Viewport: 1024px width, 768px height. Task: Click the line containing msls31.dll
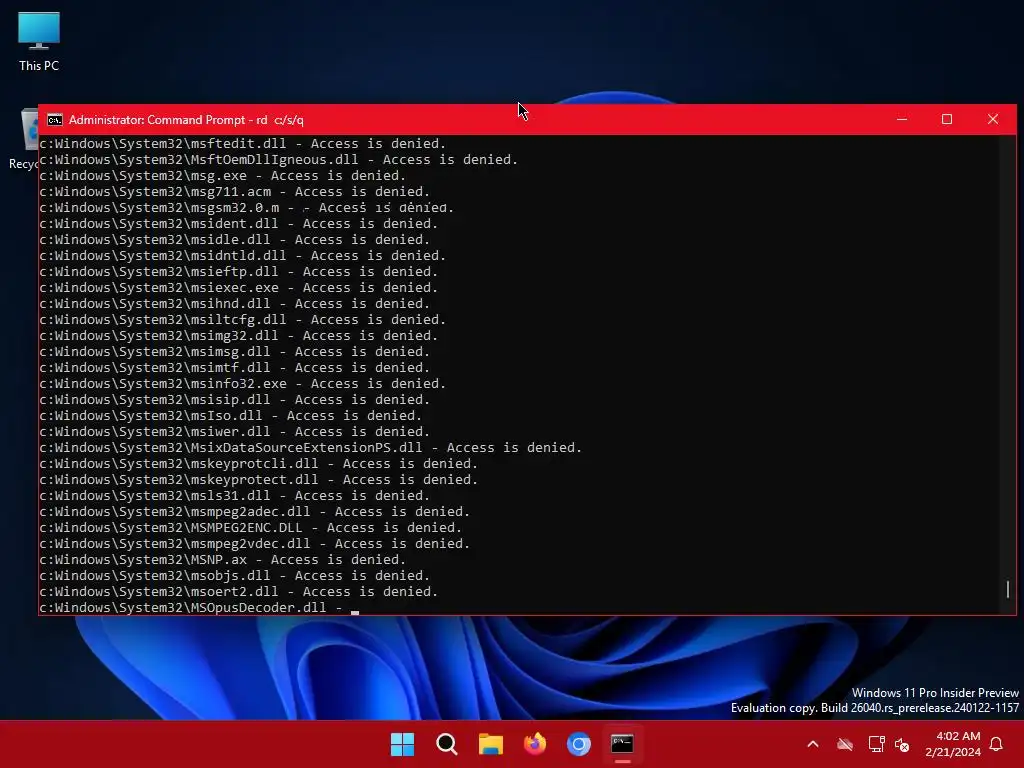point(235,496)
